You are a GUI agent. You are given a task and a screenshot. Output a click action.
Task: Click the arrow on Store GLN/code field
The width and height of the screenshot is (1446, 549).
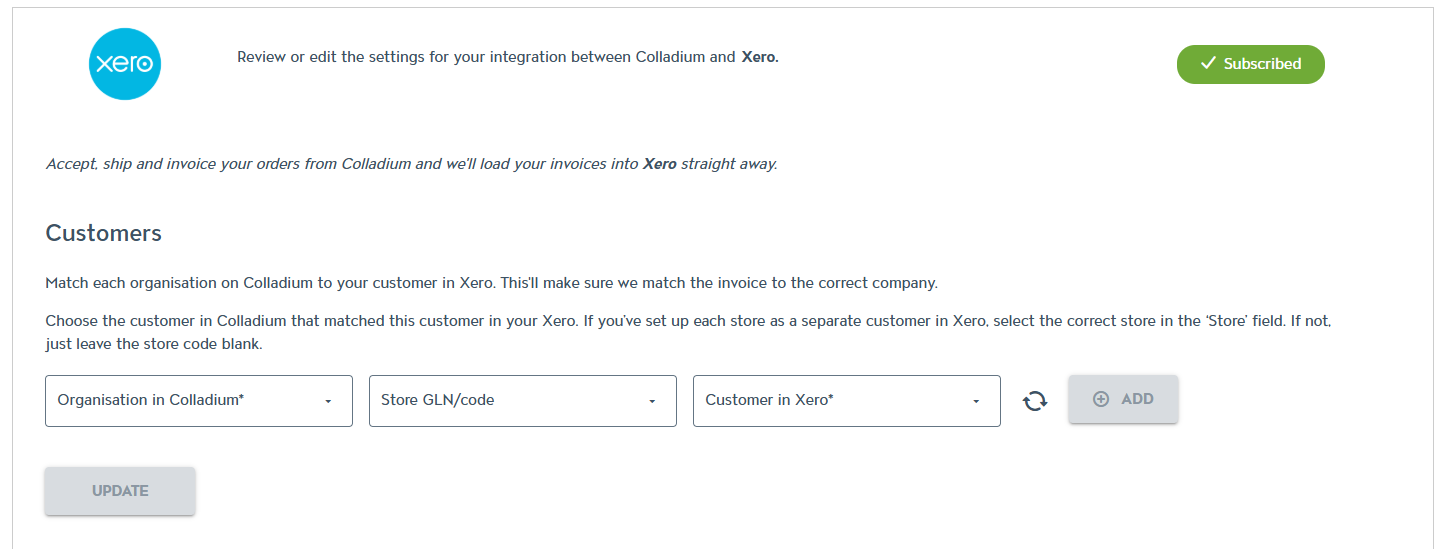(652, 402)
